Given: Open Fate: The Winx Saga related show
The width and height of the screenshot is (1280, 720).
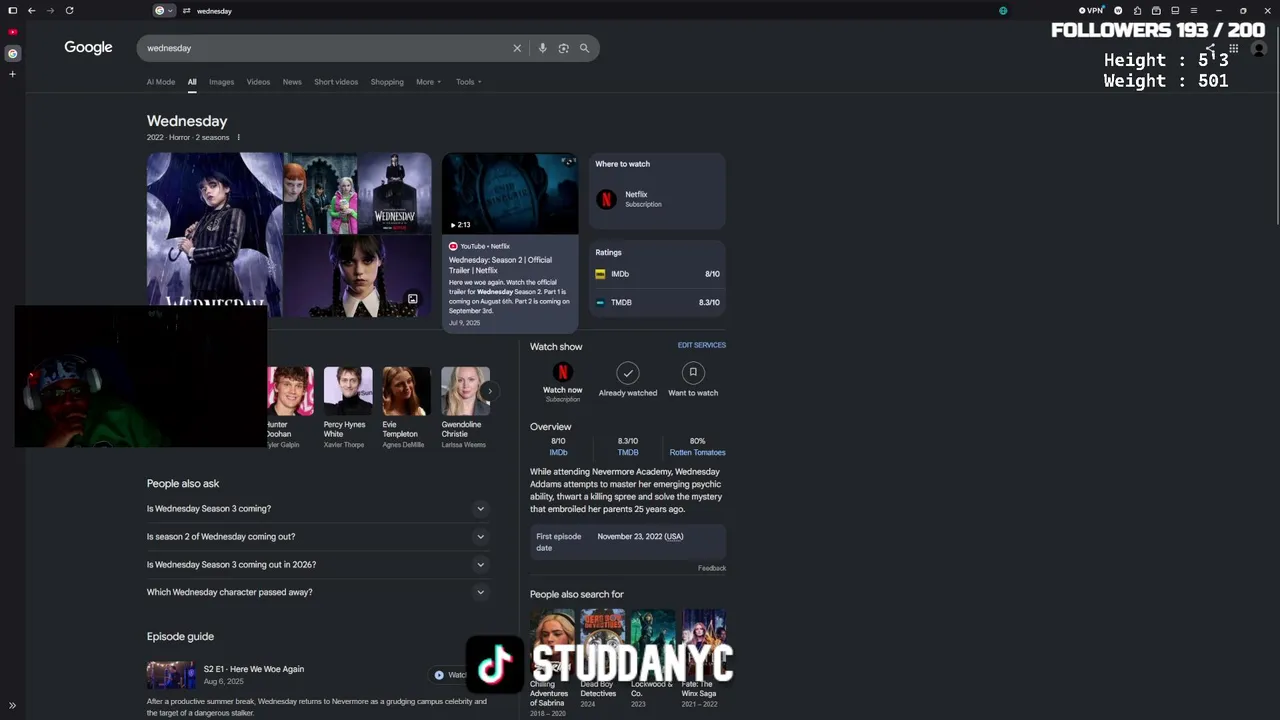Looking at the screenshot, I should point(703,660).
